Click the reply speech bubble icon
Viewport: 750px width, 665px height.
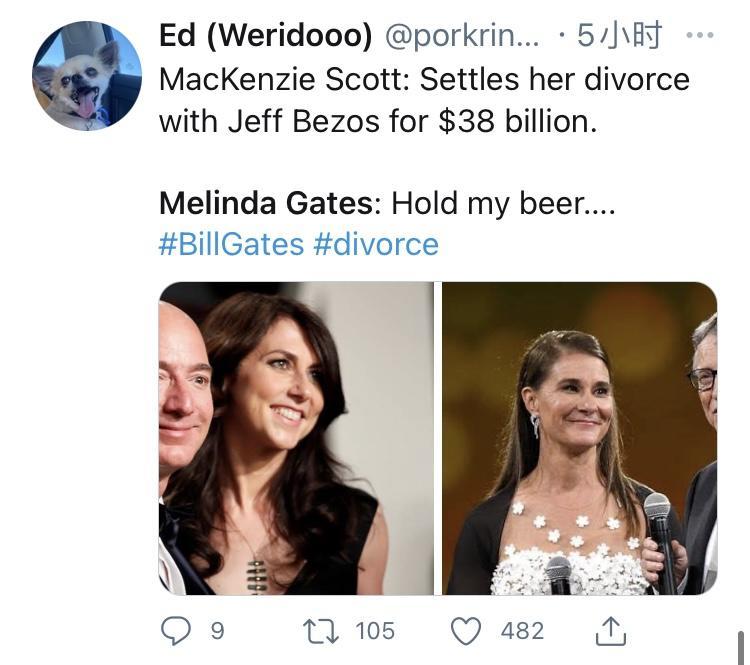point(175,630)
